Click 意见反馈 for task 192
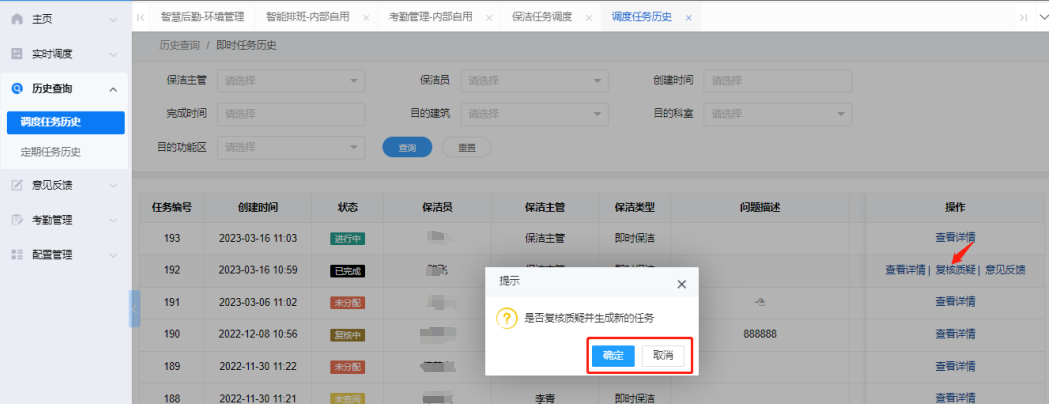This screenshot has height=404, width=1050. 1005,270
